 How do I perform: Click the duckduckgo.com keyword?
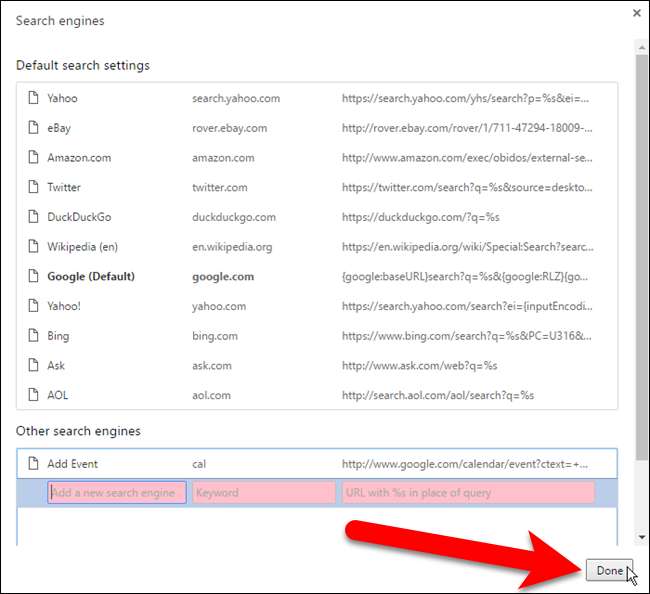click(x=234, y=217)
